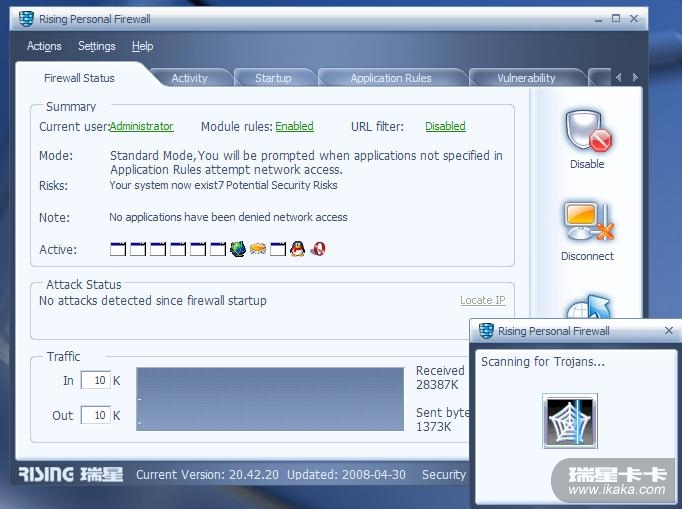This screenshot has height=509, width=682.
Task: Click the No applications denied network access note
Action: (x=228, y=217)
